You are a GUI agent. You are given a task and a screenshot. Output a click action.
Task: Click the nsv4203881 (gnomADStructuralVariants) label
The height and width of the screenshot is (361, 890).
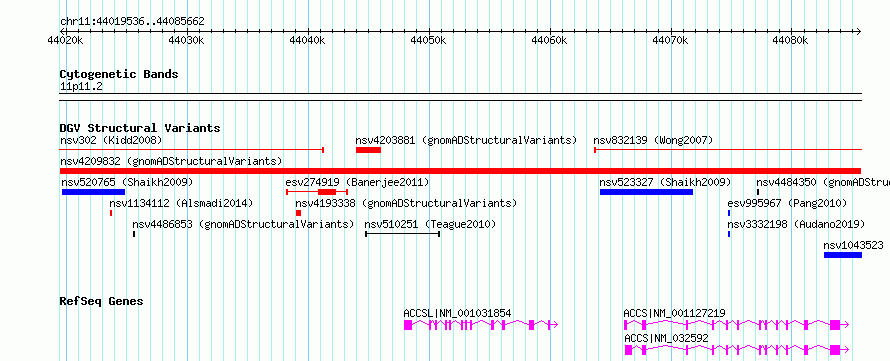[x=466, y=140]
